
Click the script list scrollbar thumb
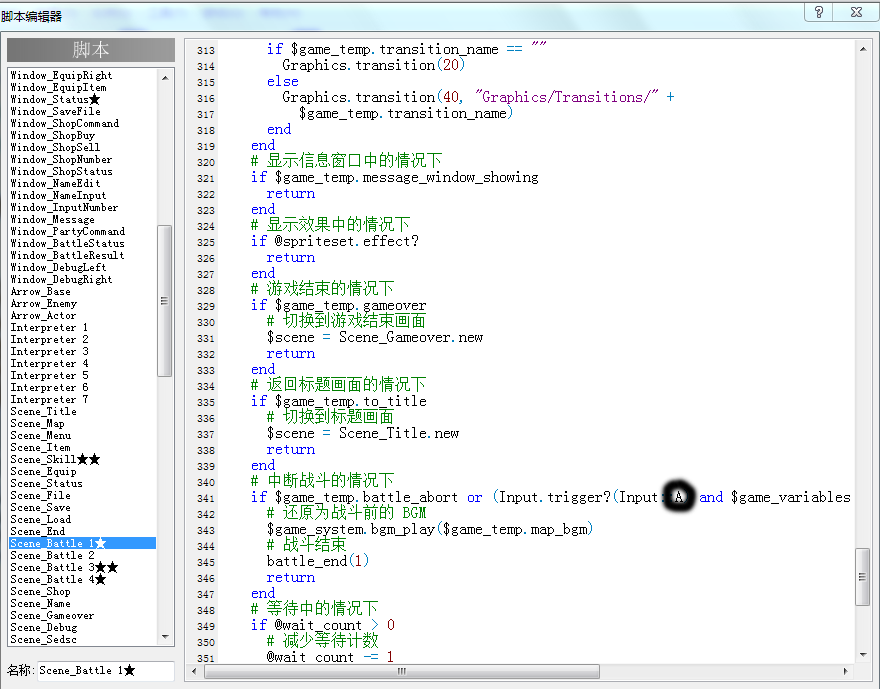[x=164, y=301]
